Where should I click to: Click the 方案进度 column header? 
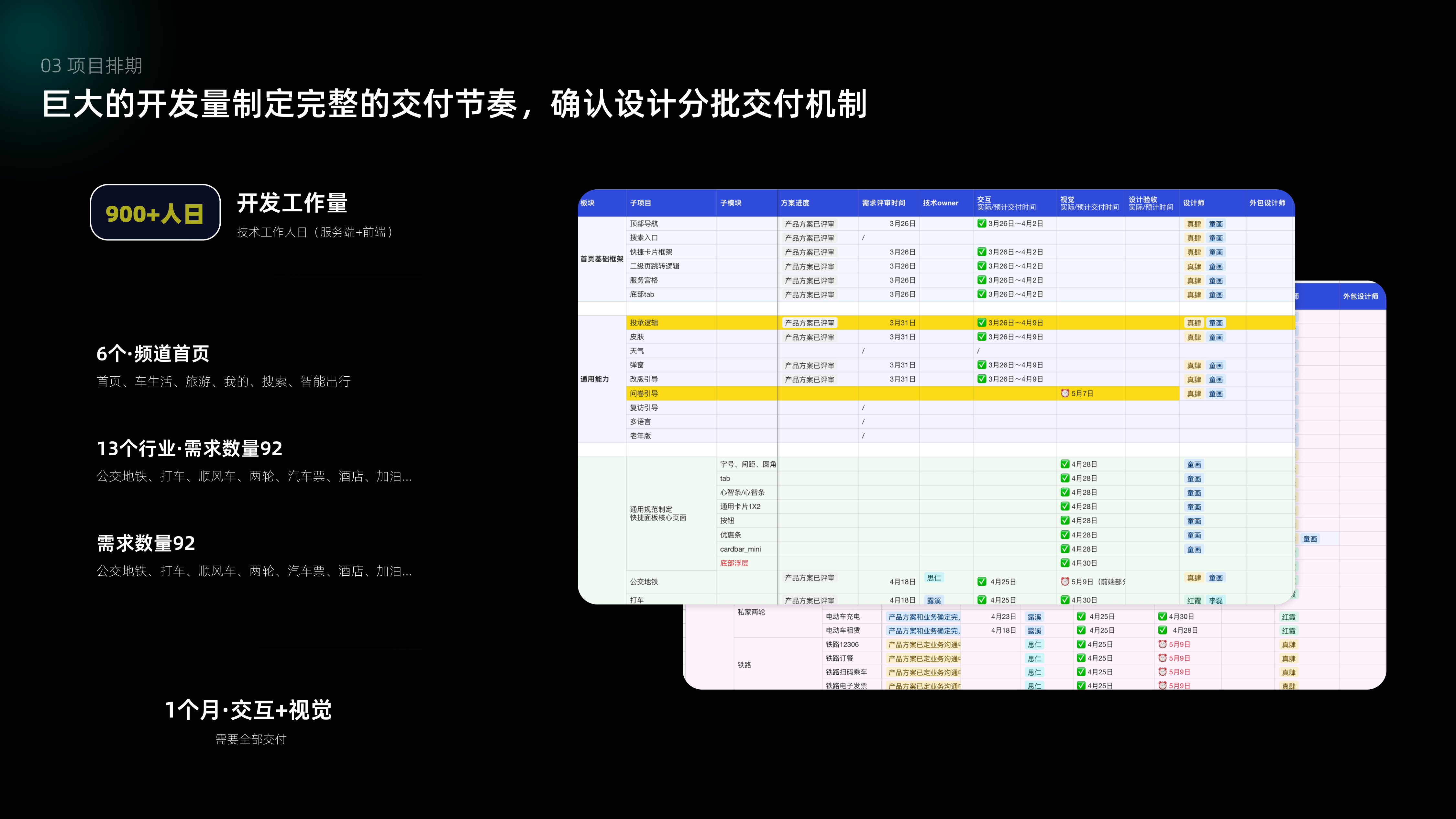click(x=795, y=203)
